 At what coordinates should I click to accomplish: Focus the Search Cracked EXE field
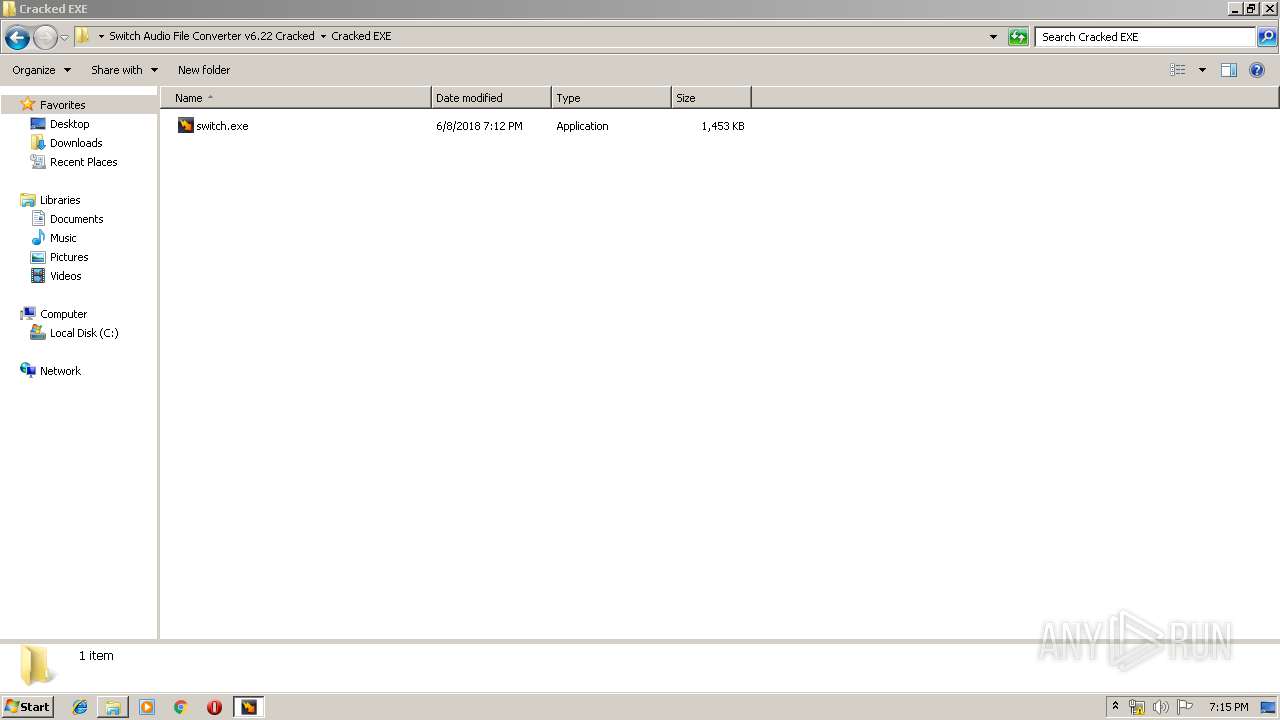[x=1146, y=37]
